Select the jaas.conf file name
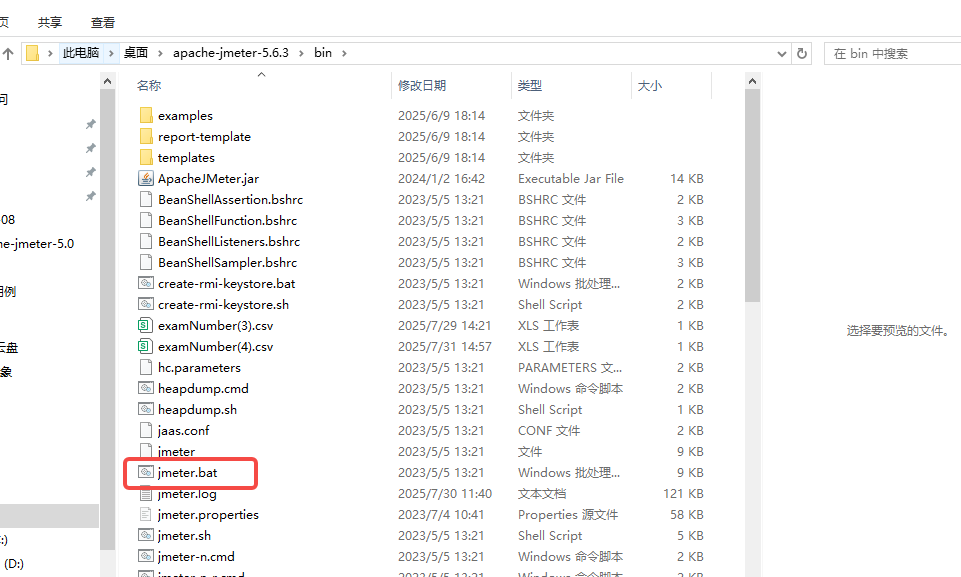961x577 pixels. [x=183, y=430]
